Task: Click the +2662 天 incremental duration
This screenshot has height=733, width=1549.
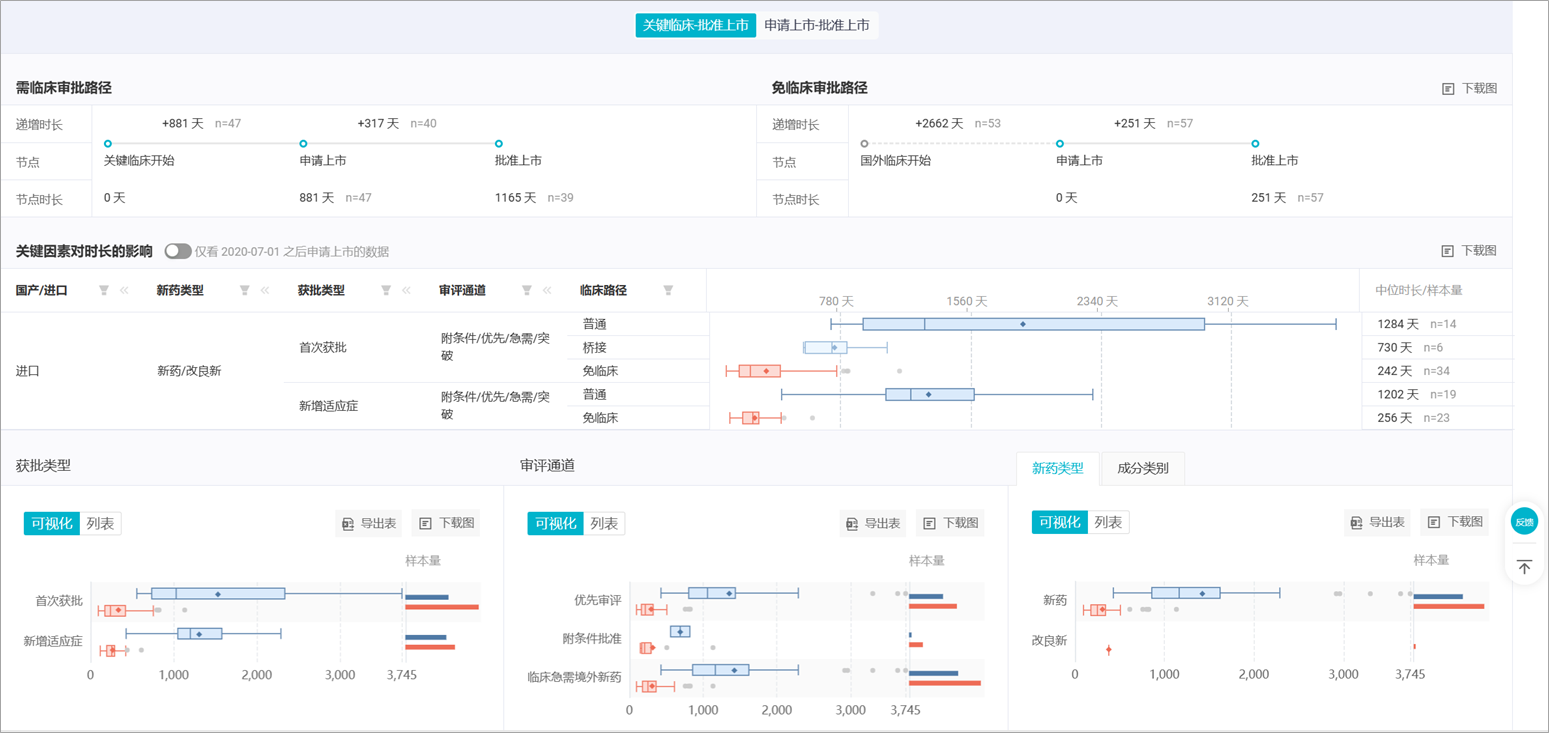Action: tap(939, 124)
